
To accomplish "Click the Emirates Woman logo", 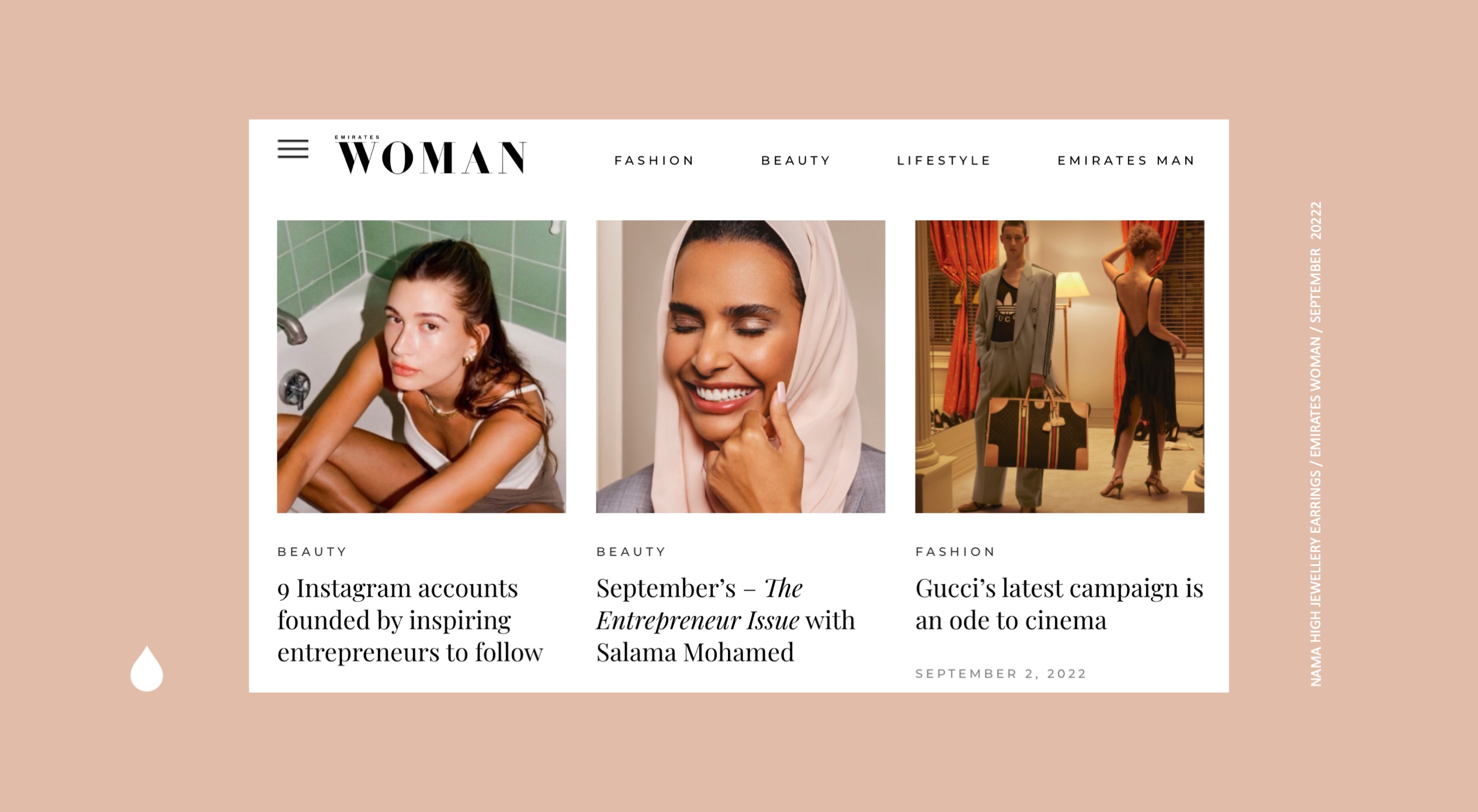I will point(431,155).
